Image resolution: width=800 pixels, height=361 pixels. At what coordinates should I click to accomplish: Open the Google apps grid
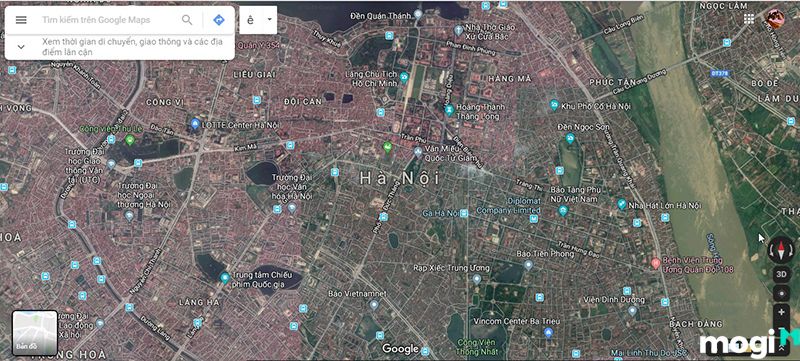[749, 19]
